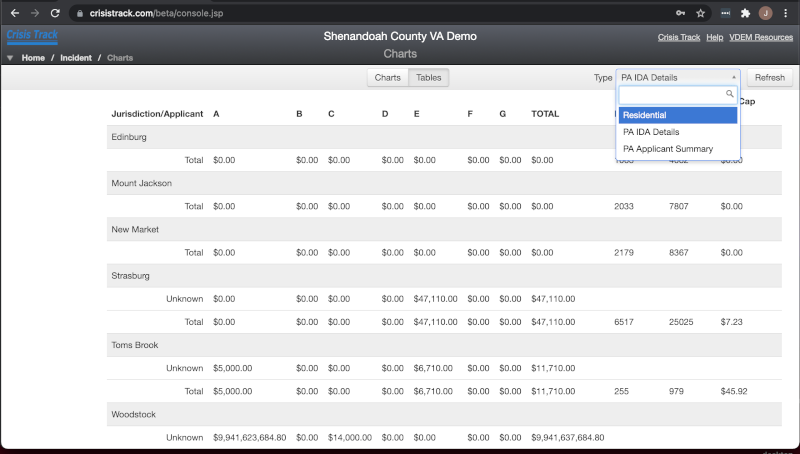Viewport: 800px width, 454px height.
Task: Expand the breadcrumb triangle menu before Home
Action: click(x=10, y=58)
